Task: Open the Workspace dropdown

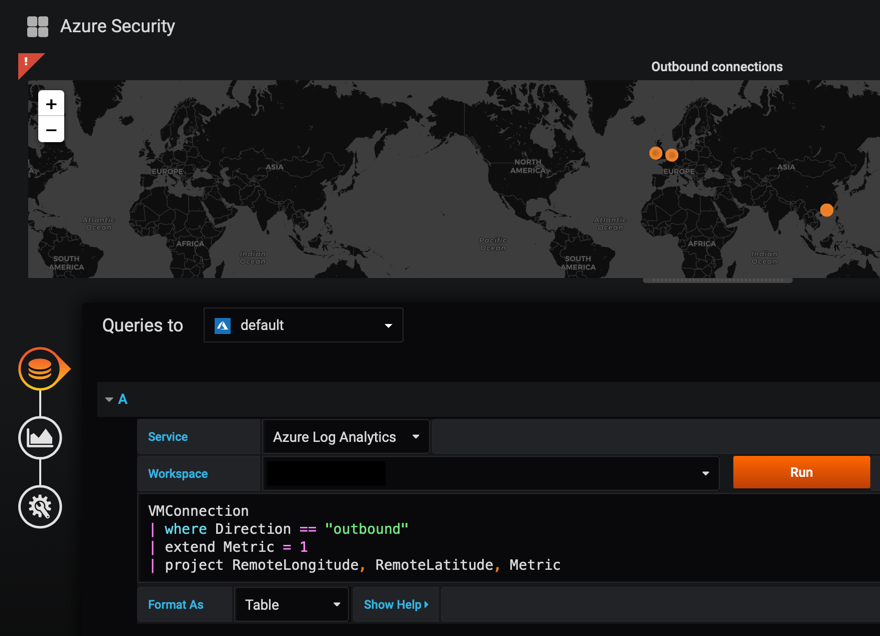Action: [x=491, y=473]
